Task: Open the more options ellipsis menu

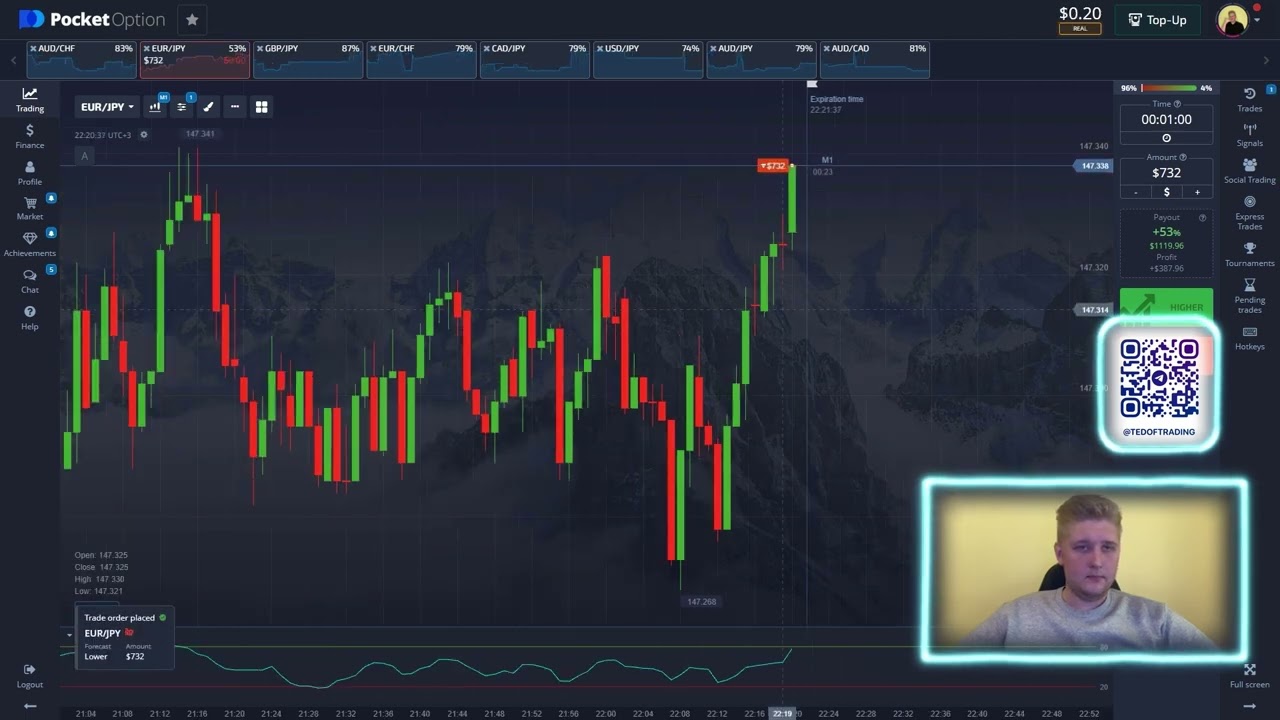Action: point(235,107)
